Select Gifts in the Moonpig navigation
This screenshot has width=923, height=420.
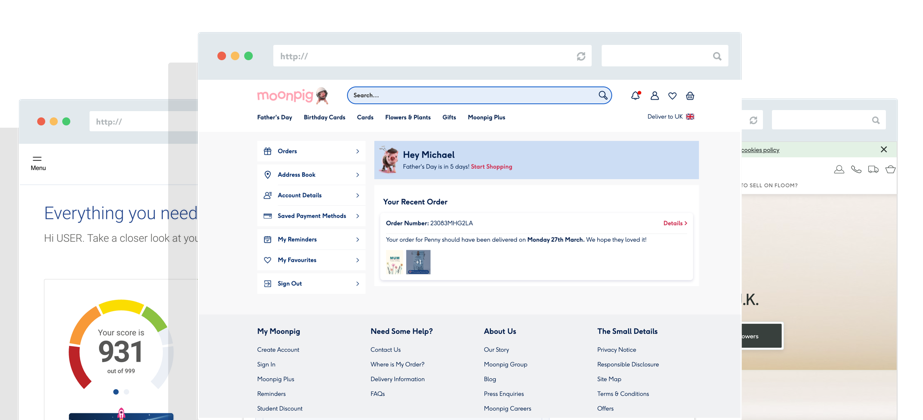tap(449, 117)
